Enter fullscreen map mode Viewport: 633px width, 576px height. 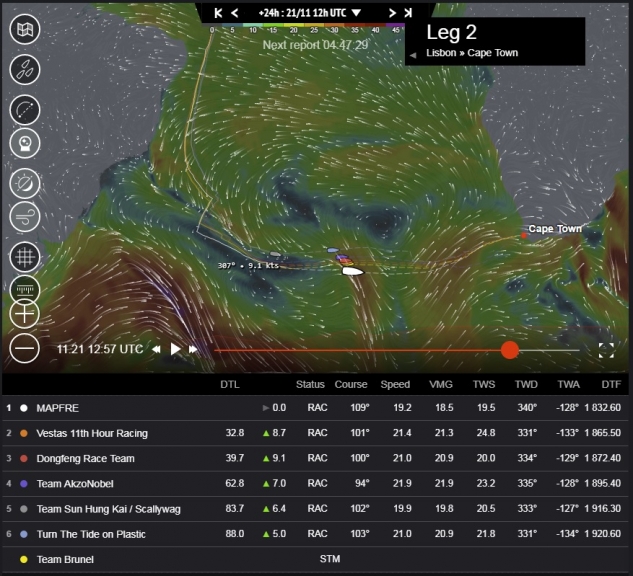pos(606,350)
